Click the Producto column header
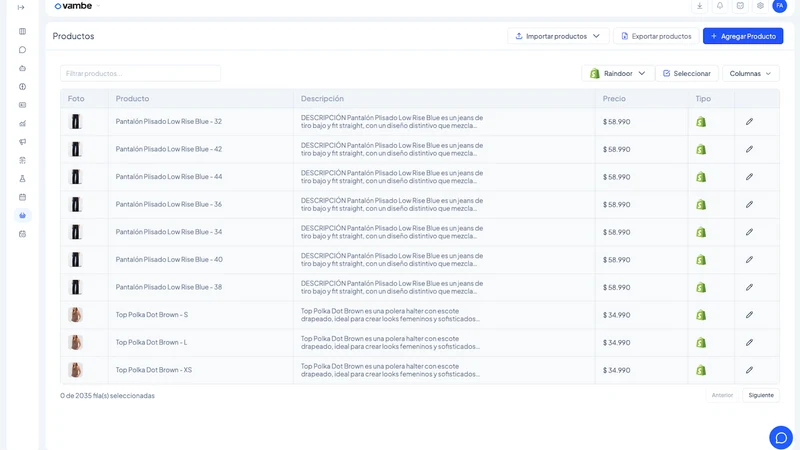Viewport: 800px width, 450px height. click(132, 98)
